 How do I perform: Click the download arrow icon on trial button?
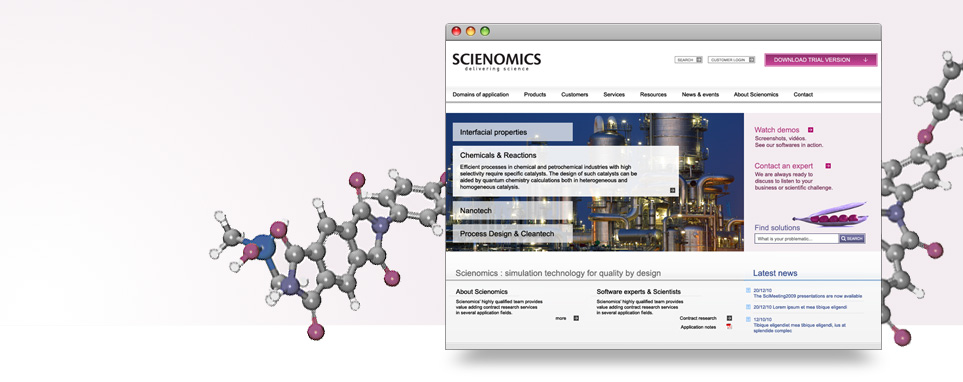(865, 60)
